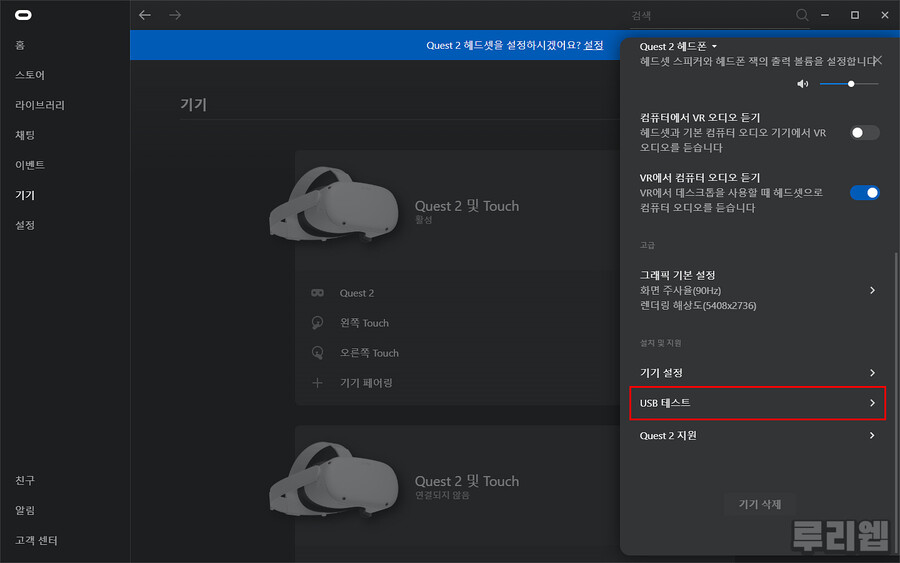Viewport: 900px width, 563px height.
Task: Click the right Touch controller icon
Action: point(317,353)
